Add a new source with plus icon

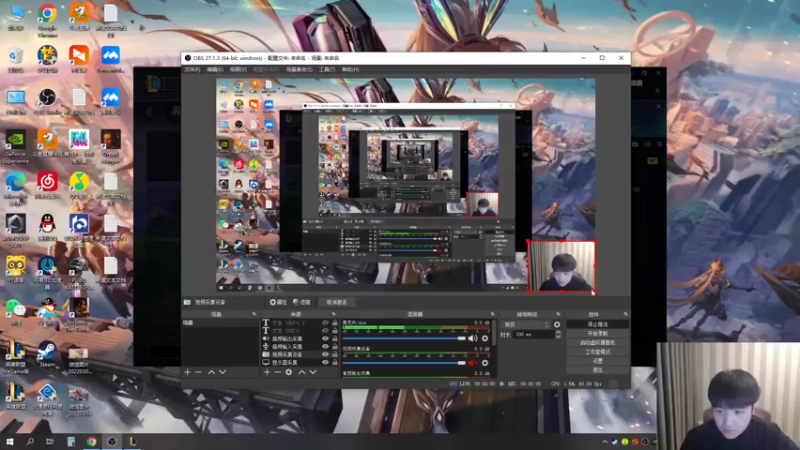coord(267,372)
